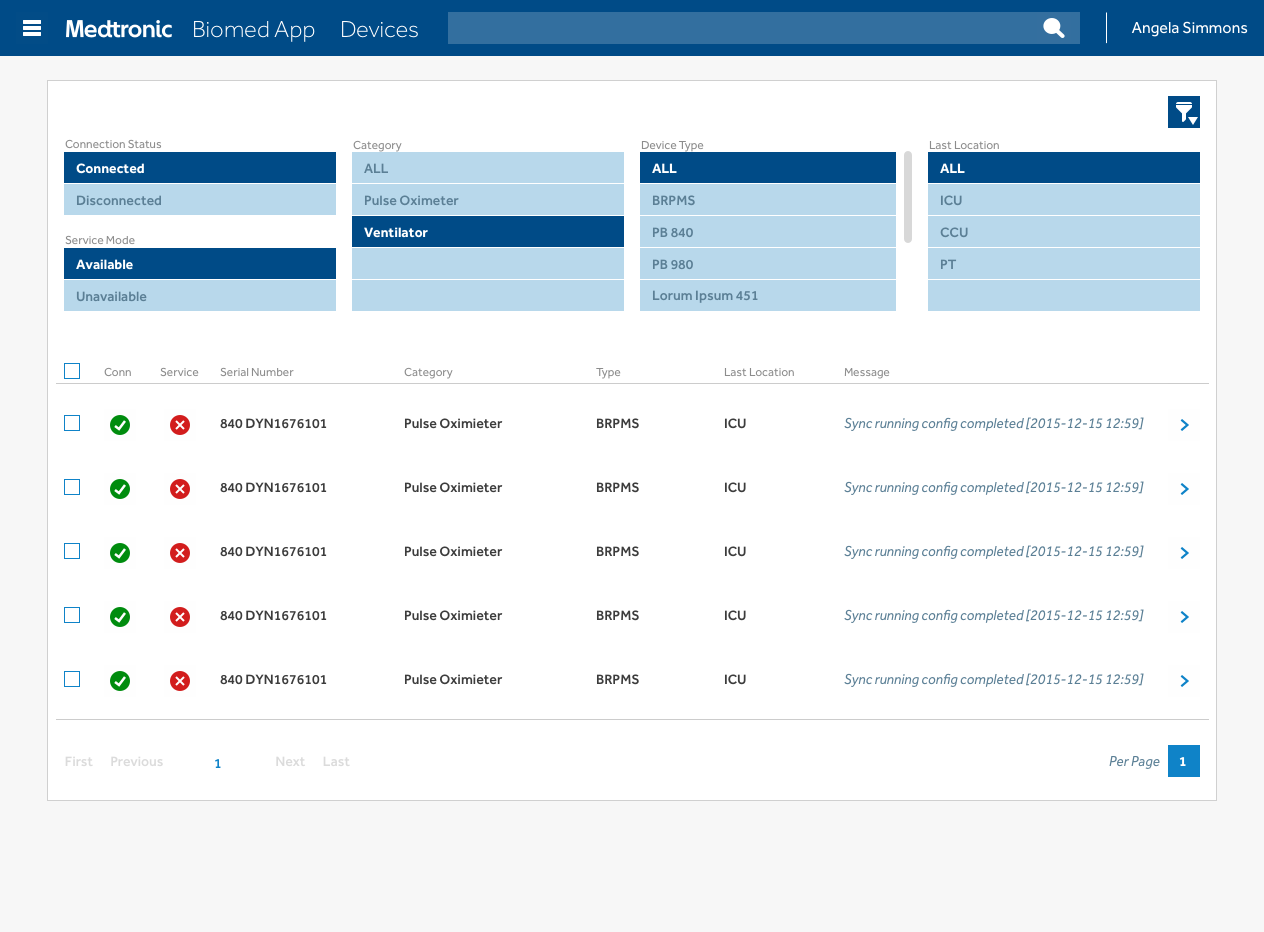Choose Pulse Oximeter category filter
The width and height of the screenshot is (1264, 932).
pos(488,200)
